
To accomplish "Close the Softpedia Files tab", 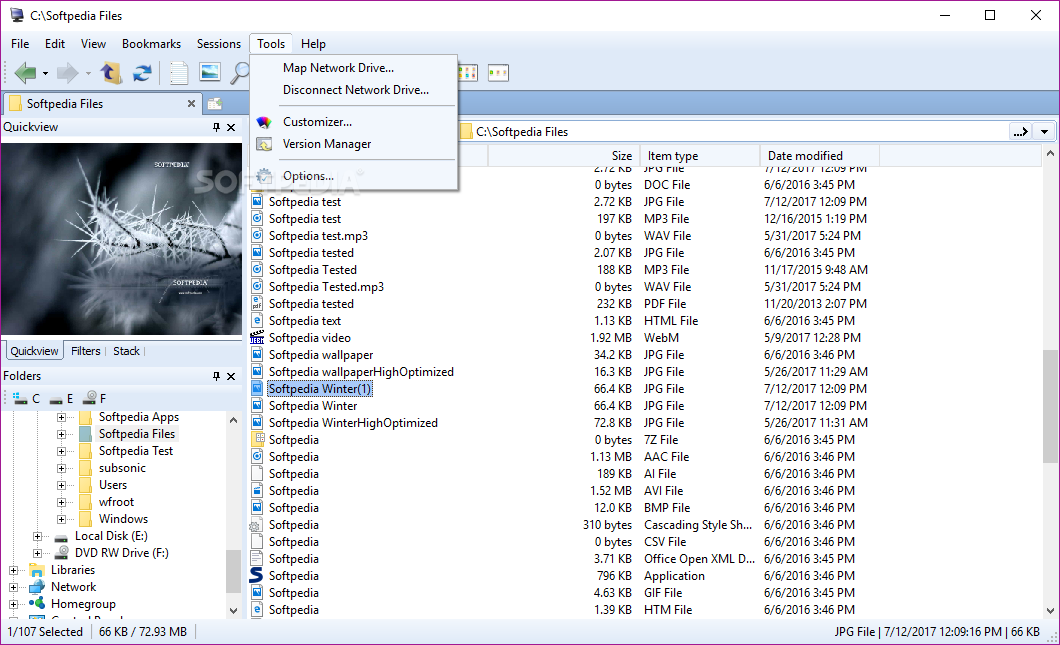I will coord(191,103).
